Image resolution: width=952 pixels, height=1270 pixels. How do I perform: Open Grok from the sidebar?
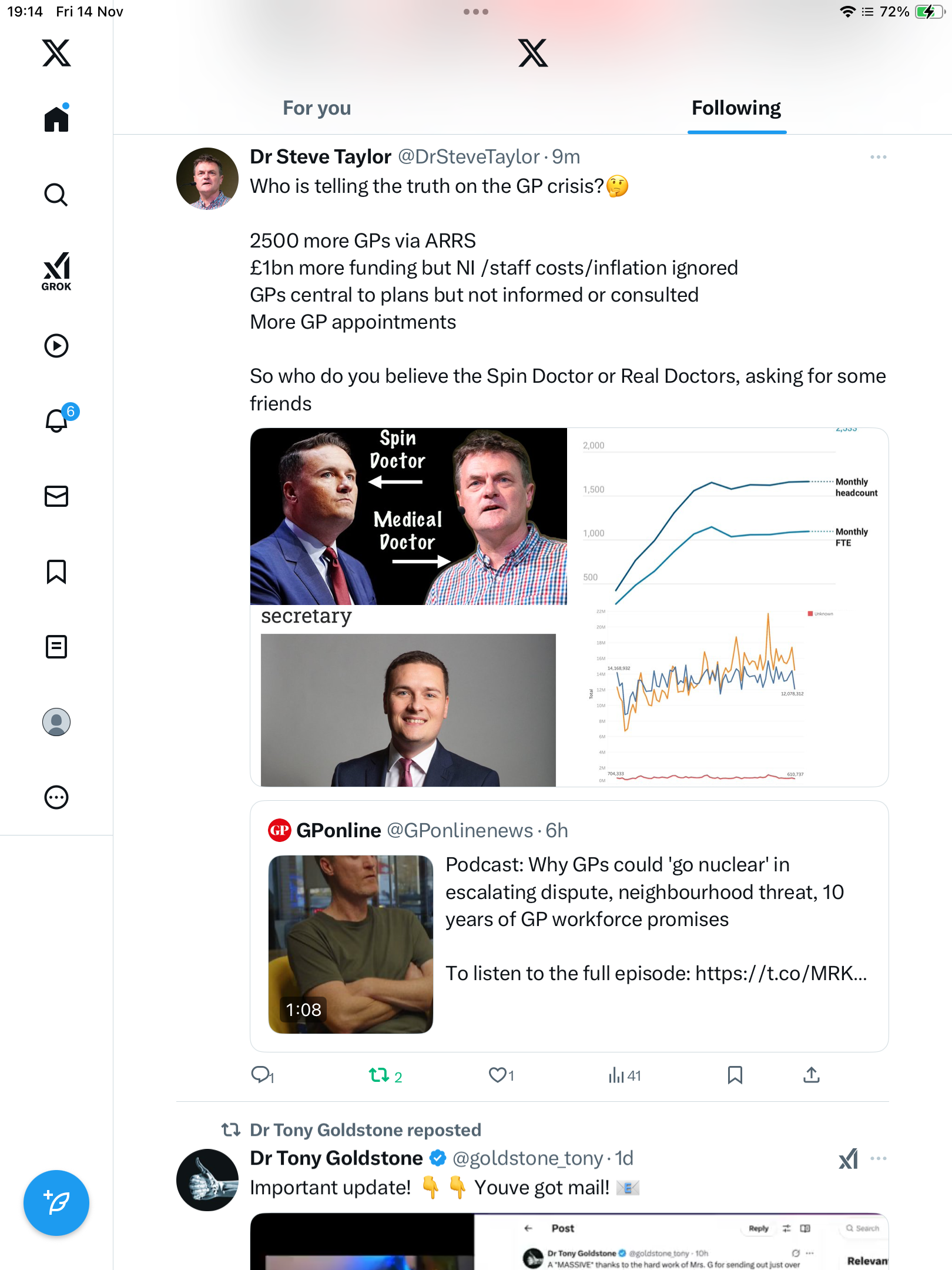[56, 271]
